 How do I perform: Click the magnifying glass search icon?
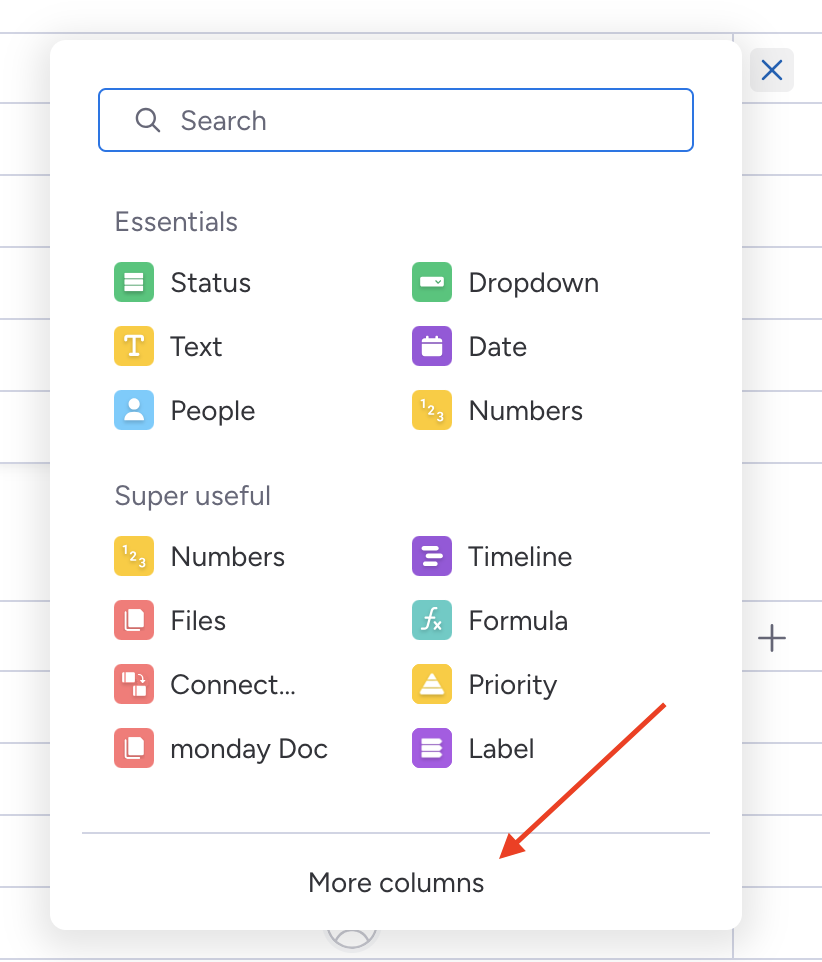coord(148,120)
